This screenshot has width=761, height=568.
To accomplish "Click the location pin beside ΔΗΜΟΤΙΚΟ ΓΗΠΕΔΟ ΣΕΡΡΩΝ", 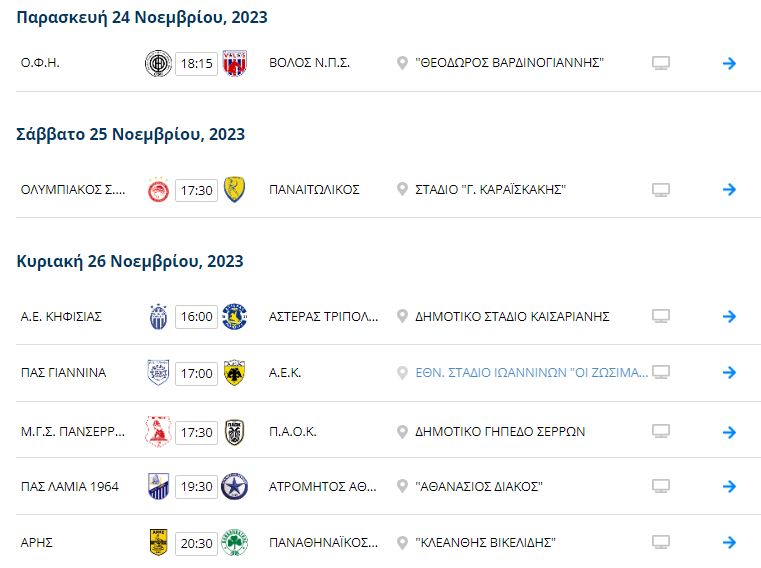I will click(x=402, y=432).
